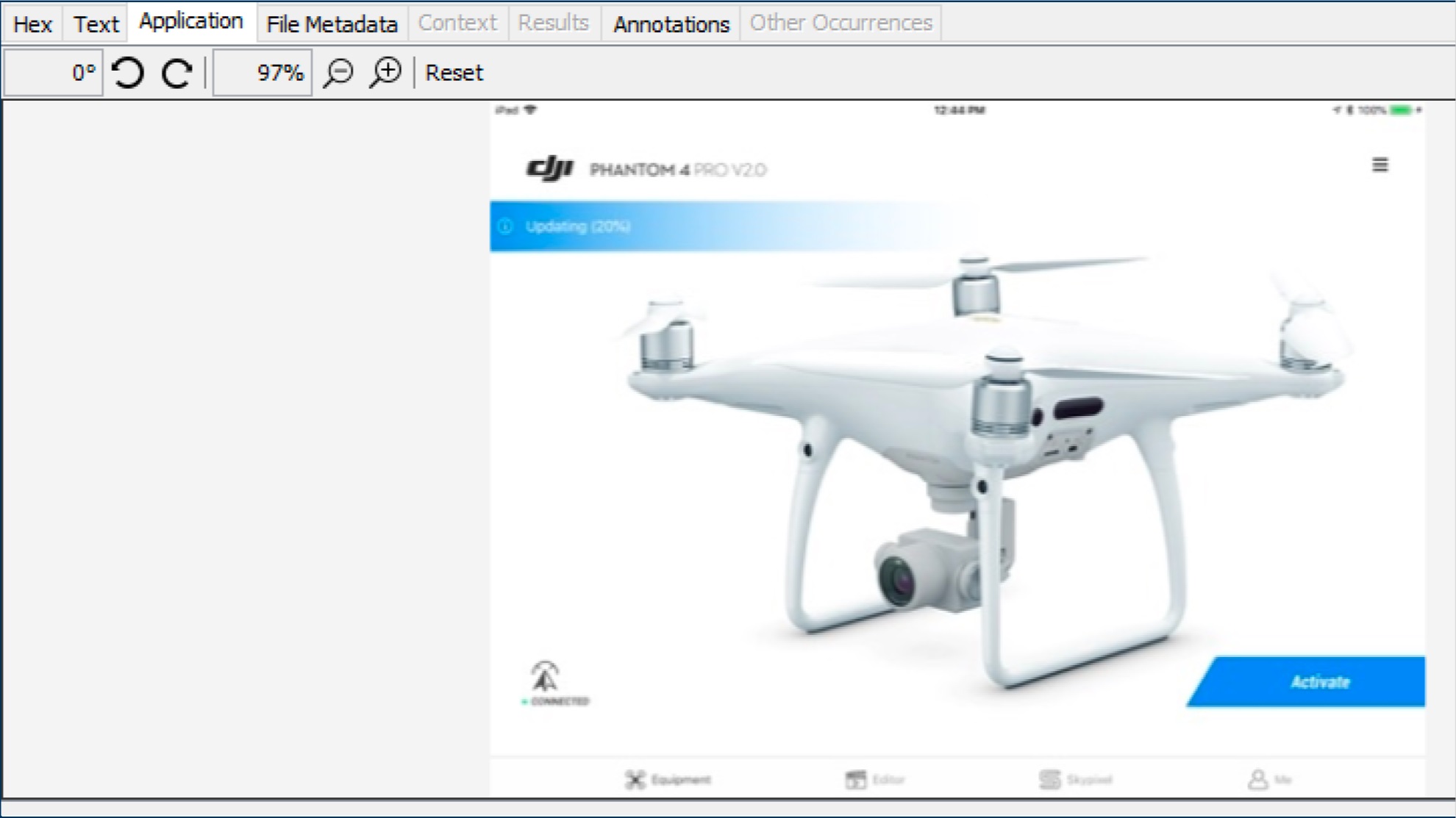The width and height of the screenshot is (1456, 818).
Task: Open SkyPixel tab icon at bottom
Action: click(1049, 779)
